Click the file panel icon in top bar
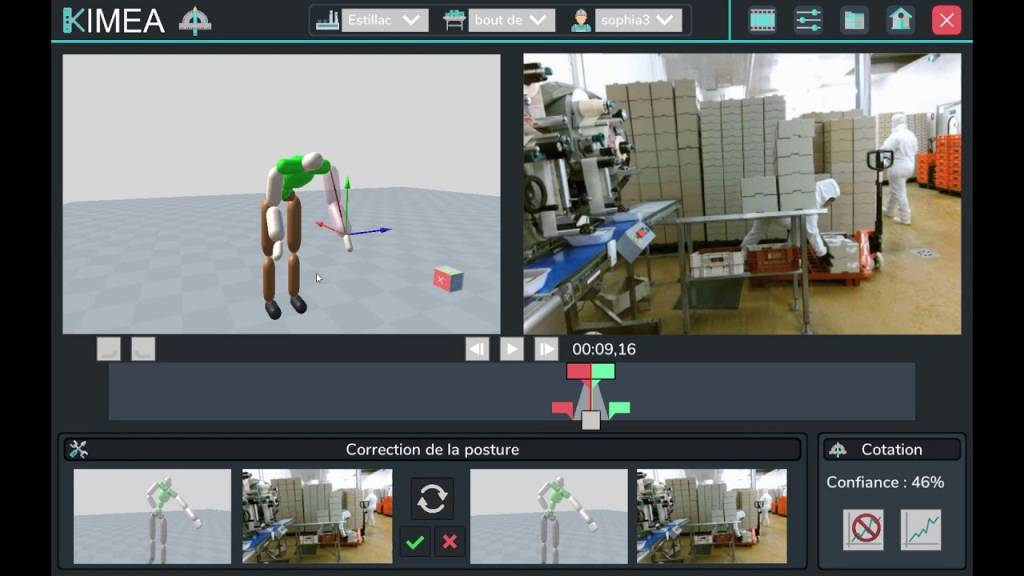The height and width of the screenshot is (576, 1024). [x=854, y=20]
